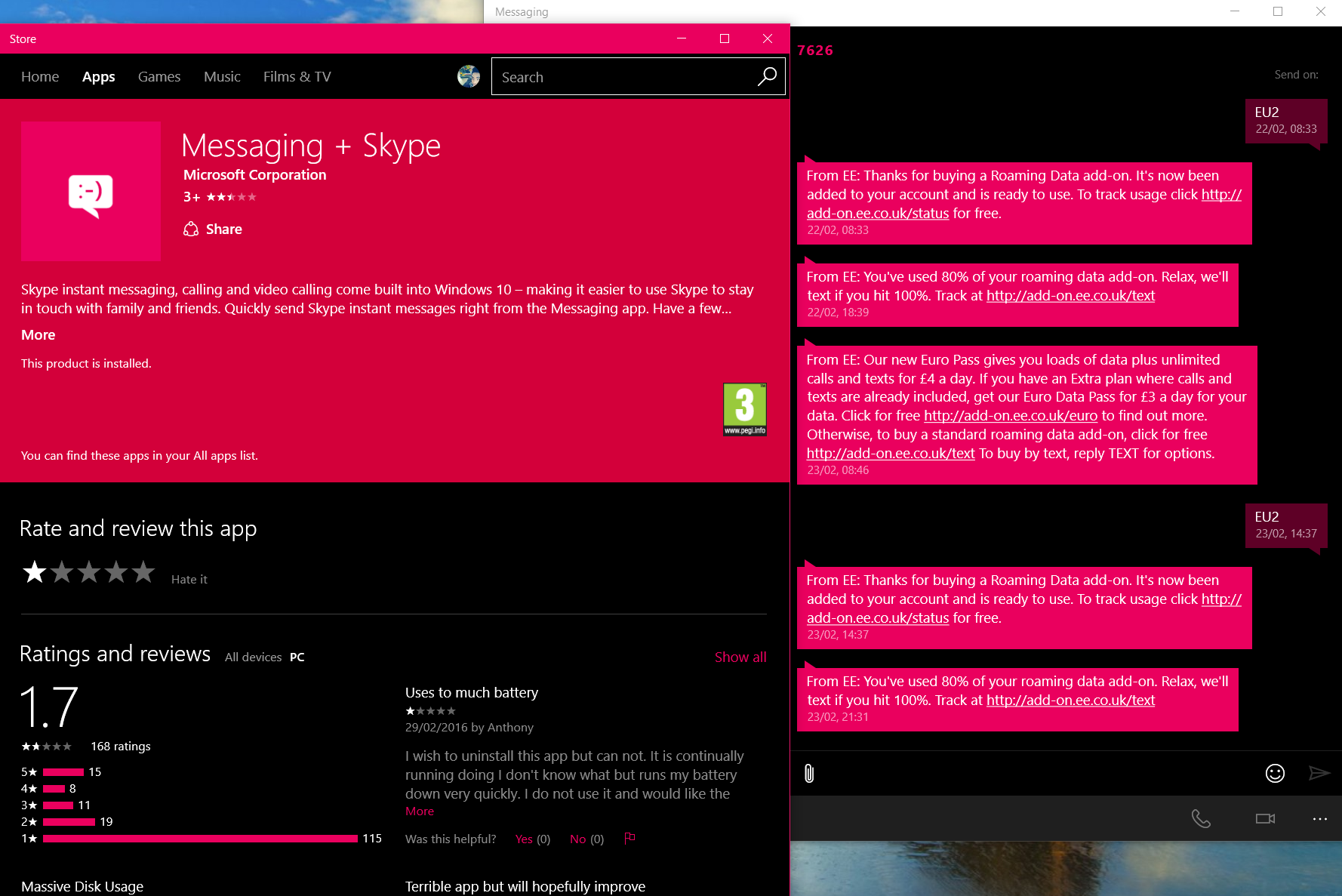The width and height of the screenshot is (1342, 896).
Task: Rate the app two stars
Action: click(62, 572)
